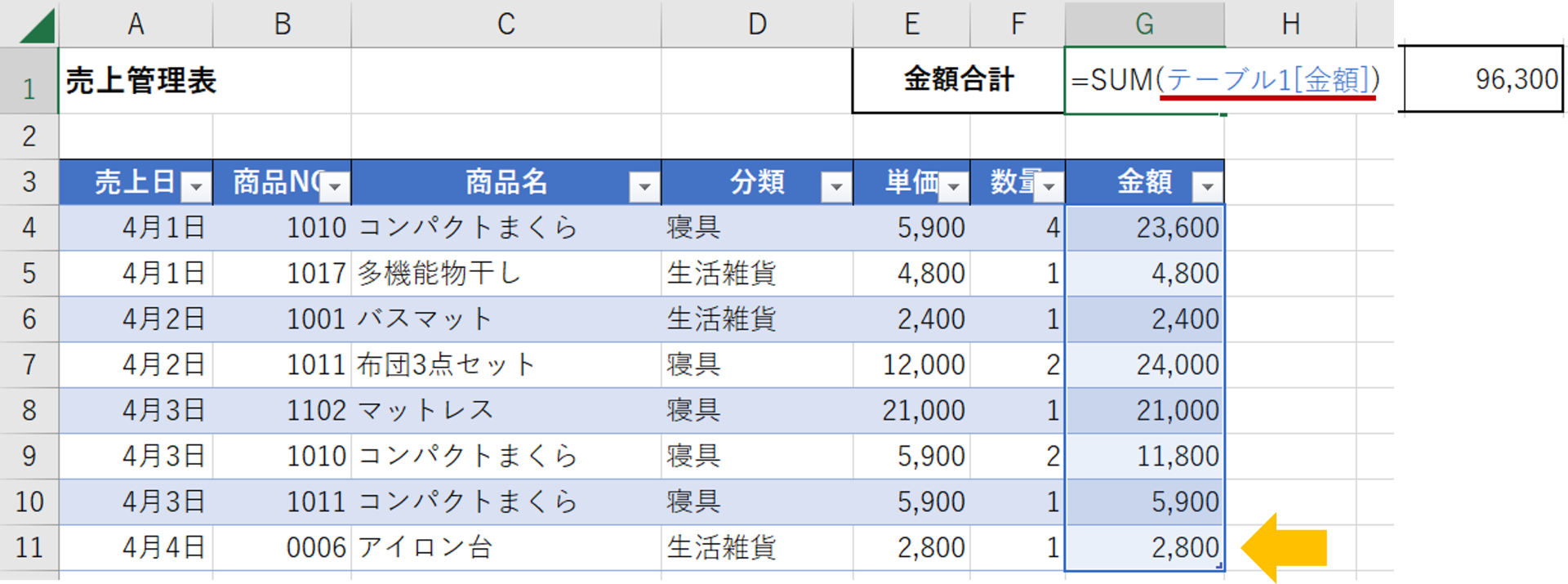Click the Select All corner triangle

coord(36,25)
